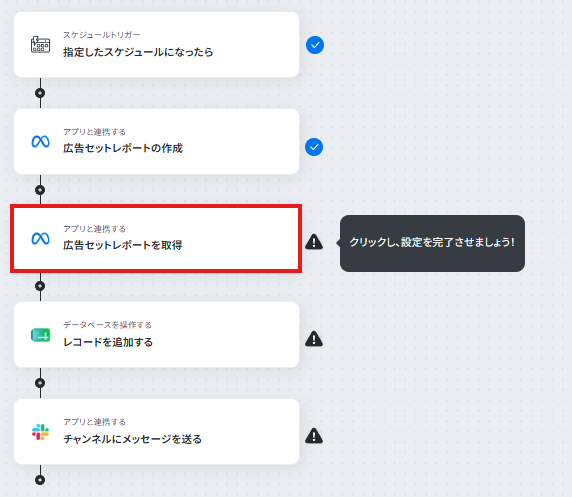Click the warning triangle beside チャンネルにメッセージを送る
Image resolution: width=572 pixels, height=497 pixels.
[314, 436]
